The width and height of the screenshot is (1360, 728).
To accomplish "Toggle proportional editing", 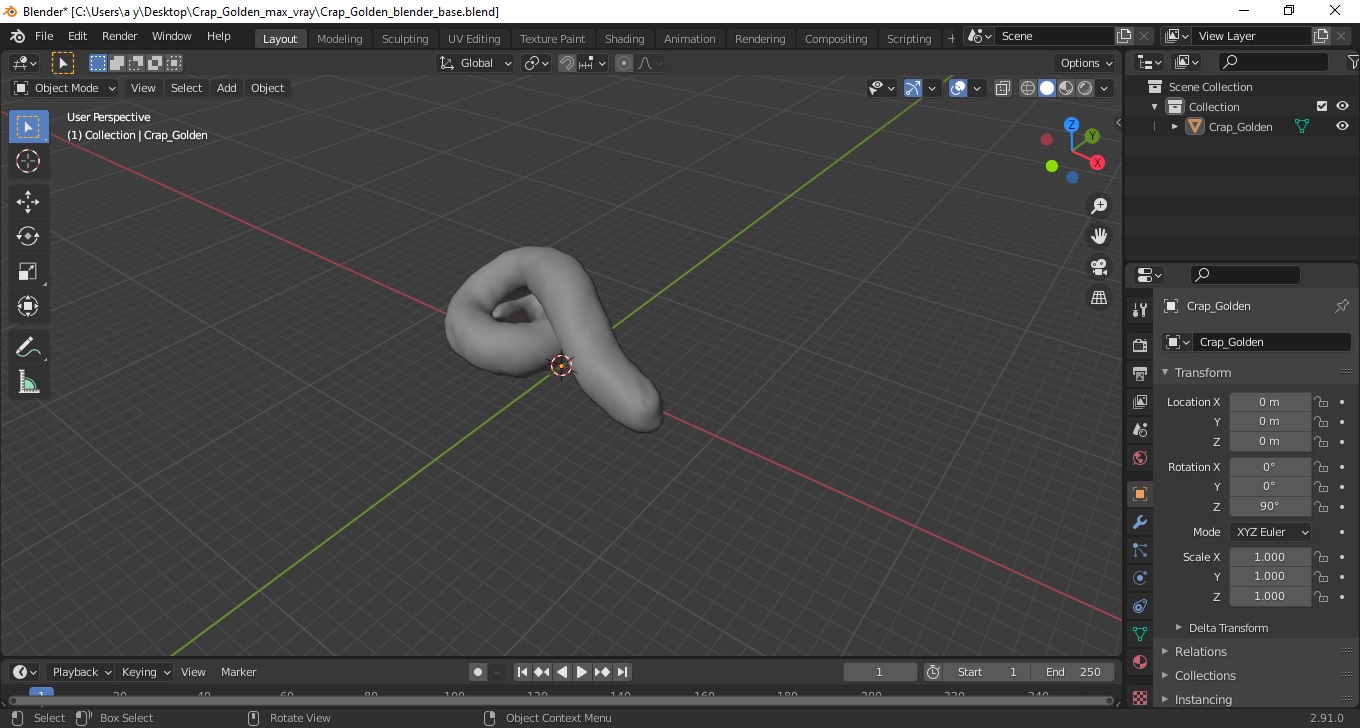I will coord(624,63).
